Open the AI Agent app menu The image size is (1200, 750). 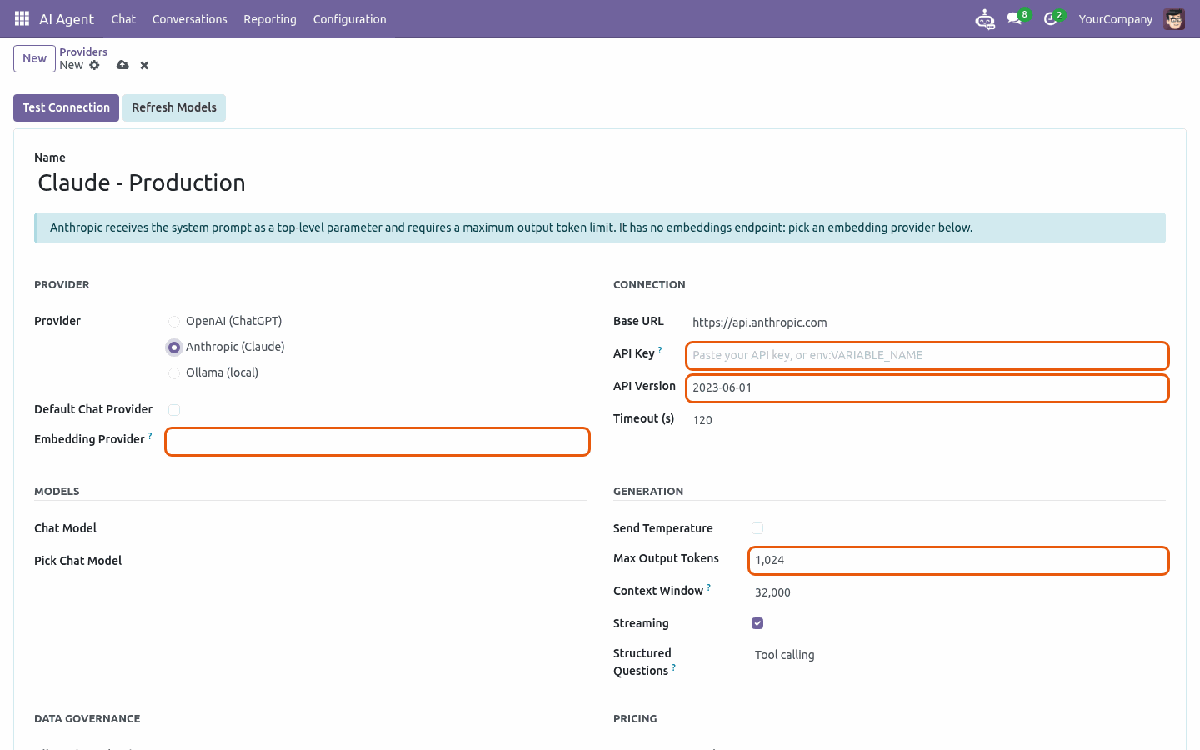pyautogui.click(x=66, y=19)
